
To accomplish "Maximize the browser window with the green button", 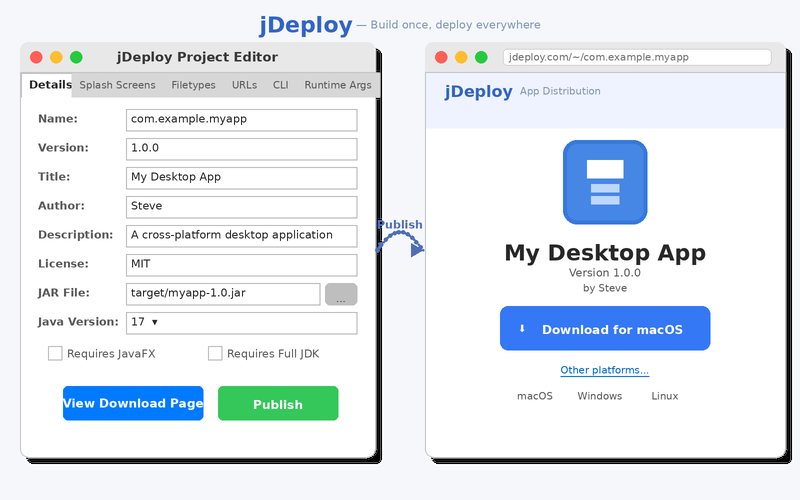I will pyautogui.click(x=481, y=57).
